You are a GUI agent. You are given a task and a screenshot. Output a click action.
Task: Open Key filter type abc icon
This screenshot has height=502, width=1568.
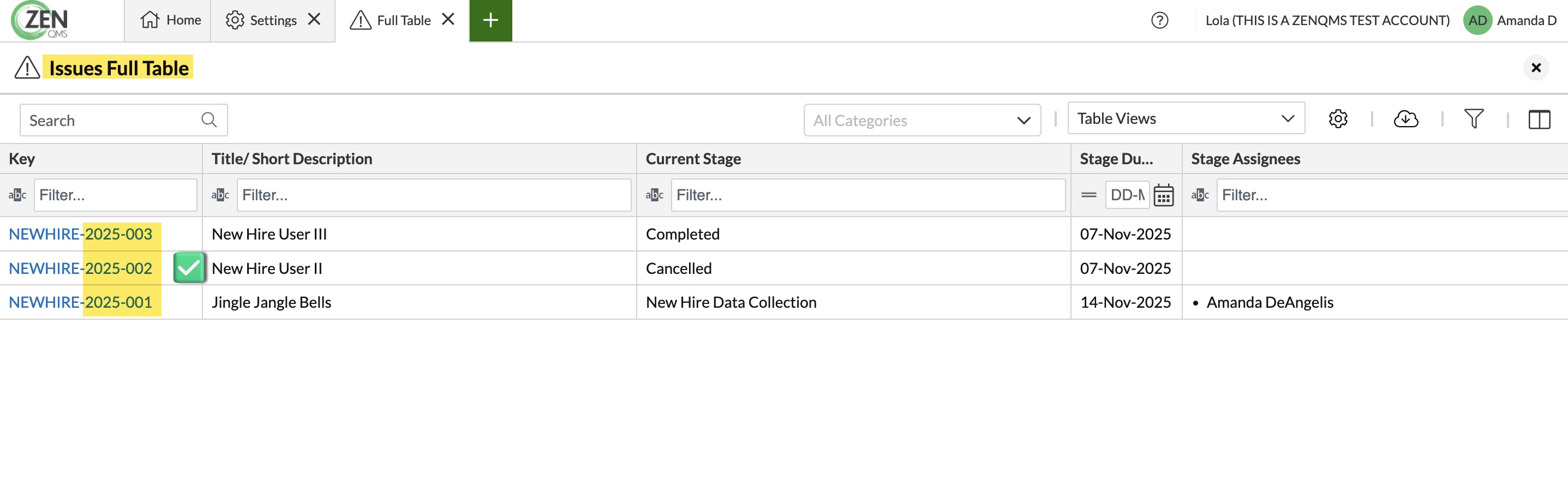pyautogui.click(x=17, y=195)
